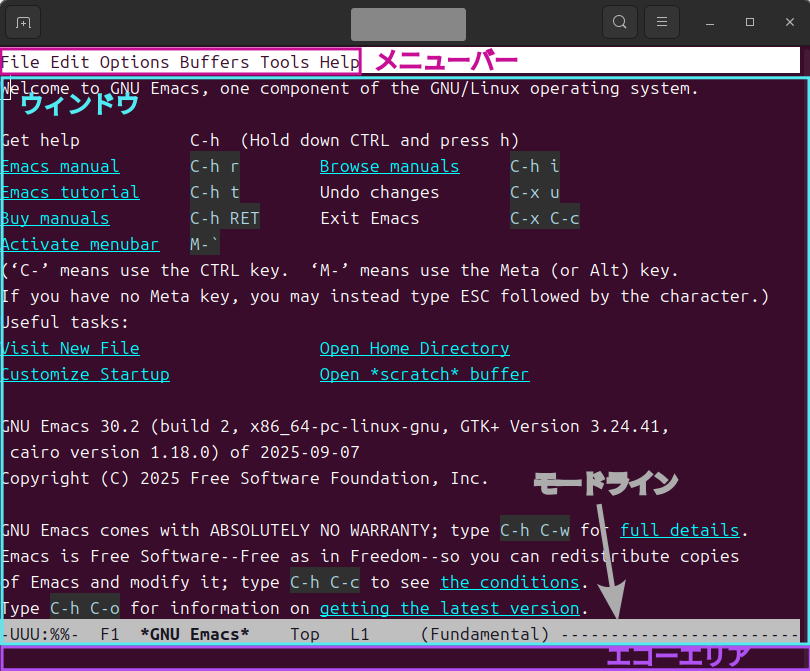The height and width of the screenshot is (671, 810).
Task: Follow the getting the latest version link
Action: (x=449, y=608)
